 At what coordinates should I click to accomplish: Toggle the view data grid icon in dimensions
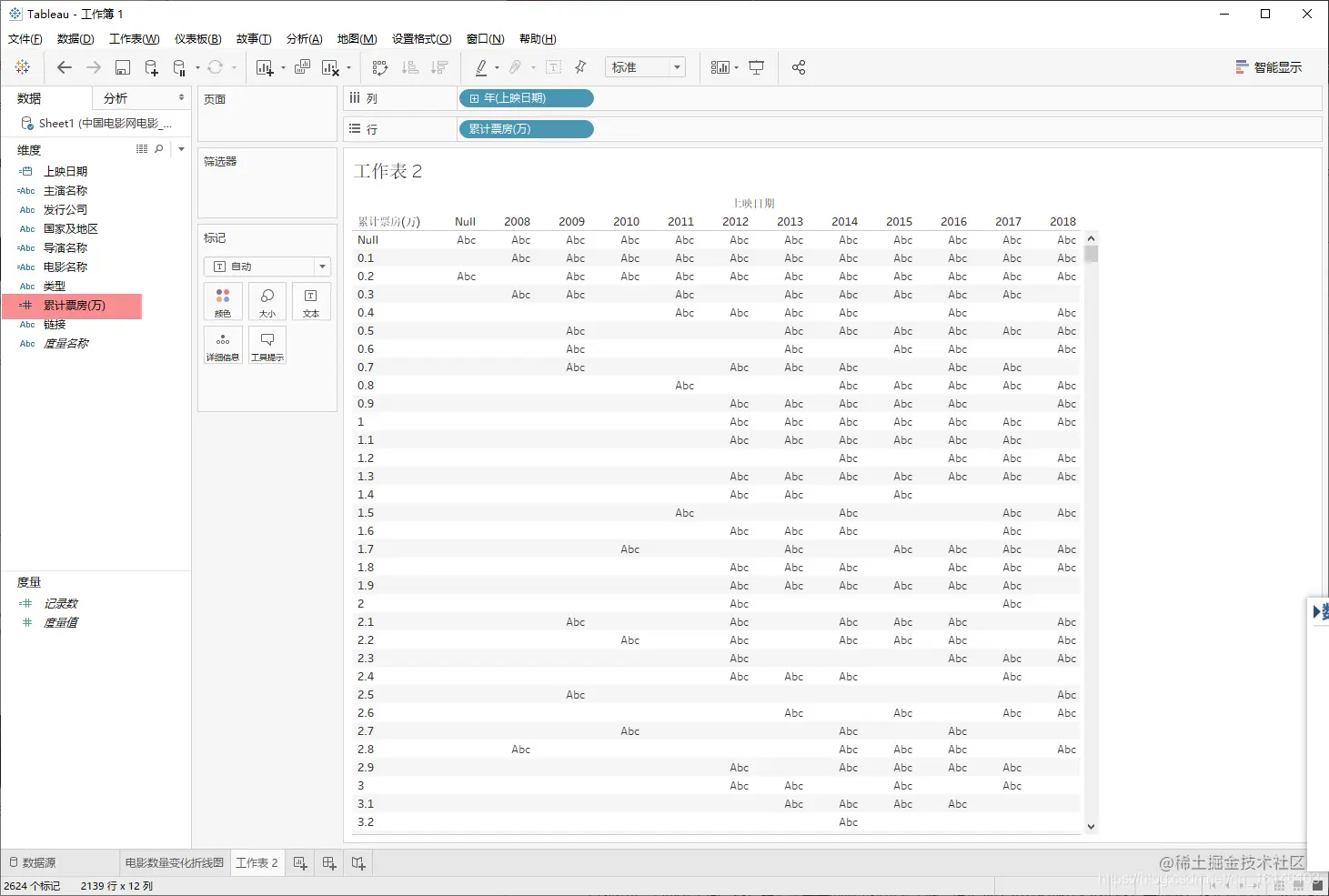tap(142, 149)
